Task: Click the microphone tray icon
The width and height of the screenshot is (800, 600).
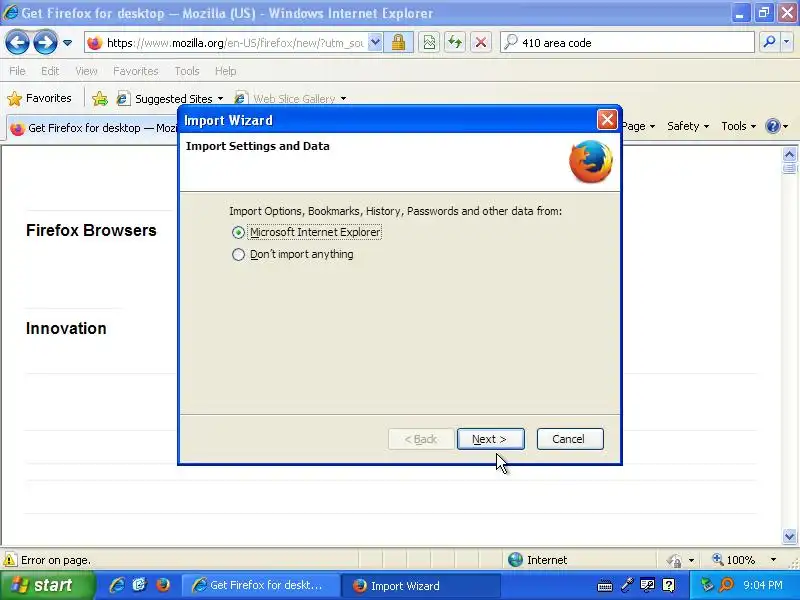Action: tap(627, 585)
